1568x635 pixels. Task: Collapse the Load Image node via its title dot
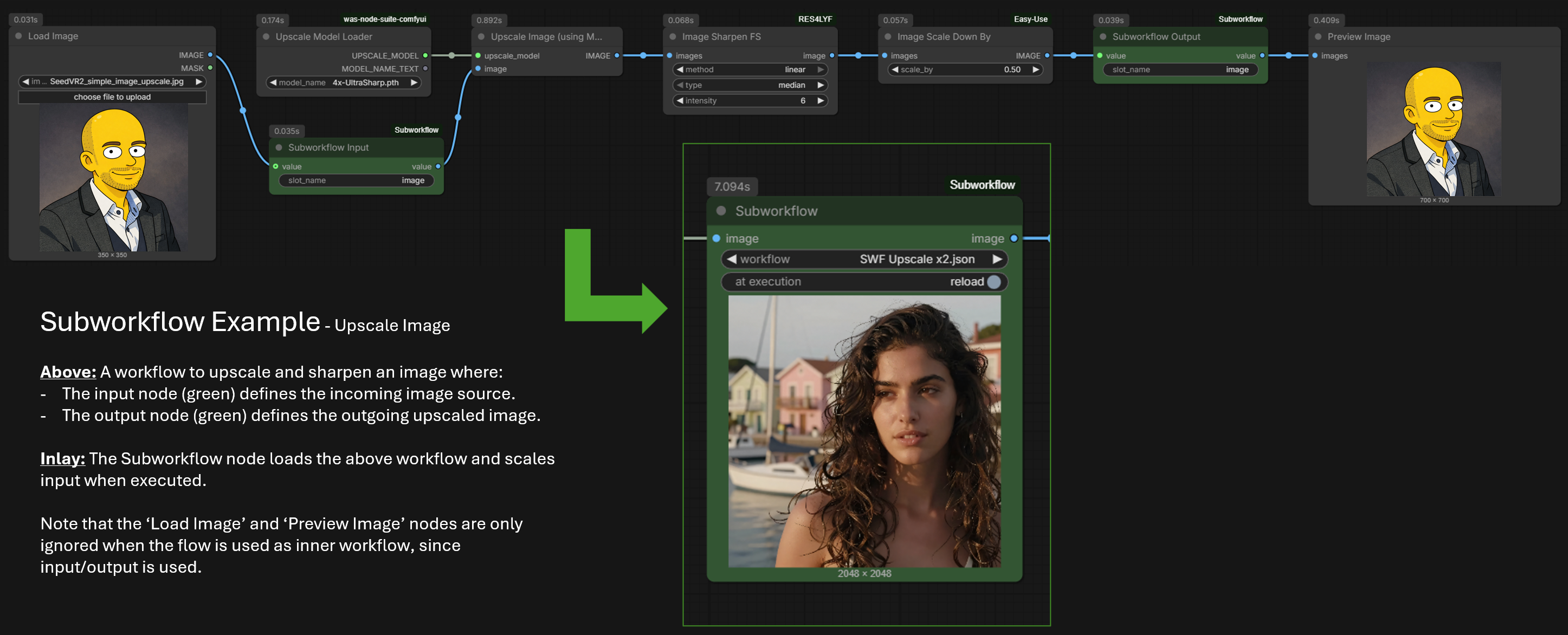pos(19,36)
